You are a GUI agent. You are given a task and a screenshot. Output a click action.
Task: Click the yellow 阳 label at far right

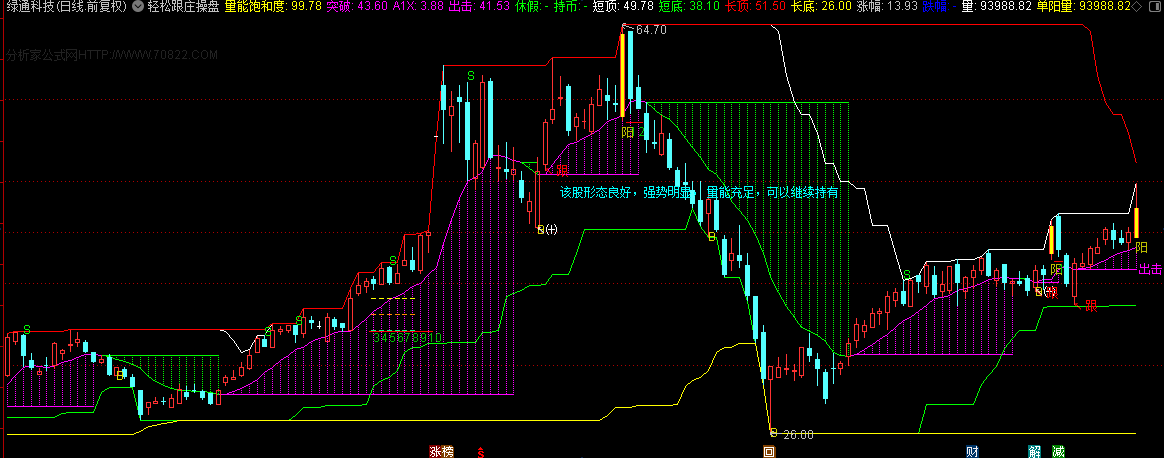[1142, 247]
